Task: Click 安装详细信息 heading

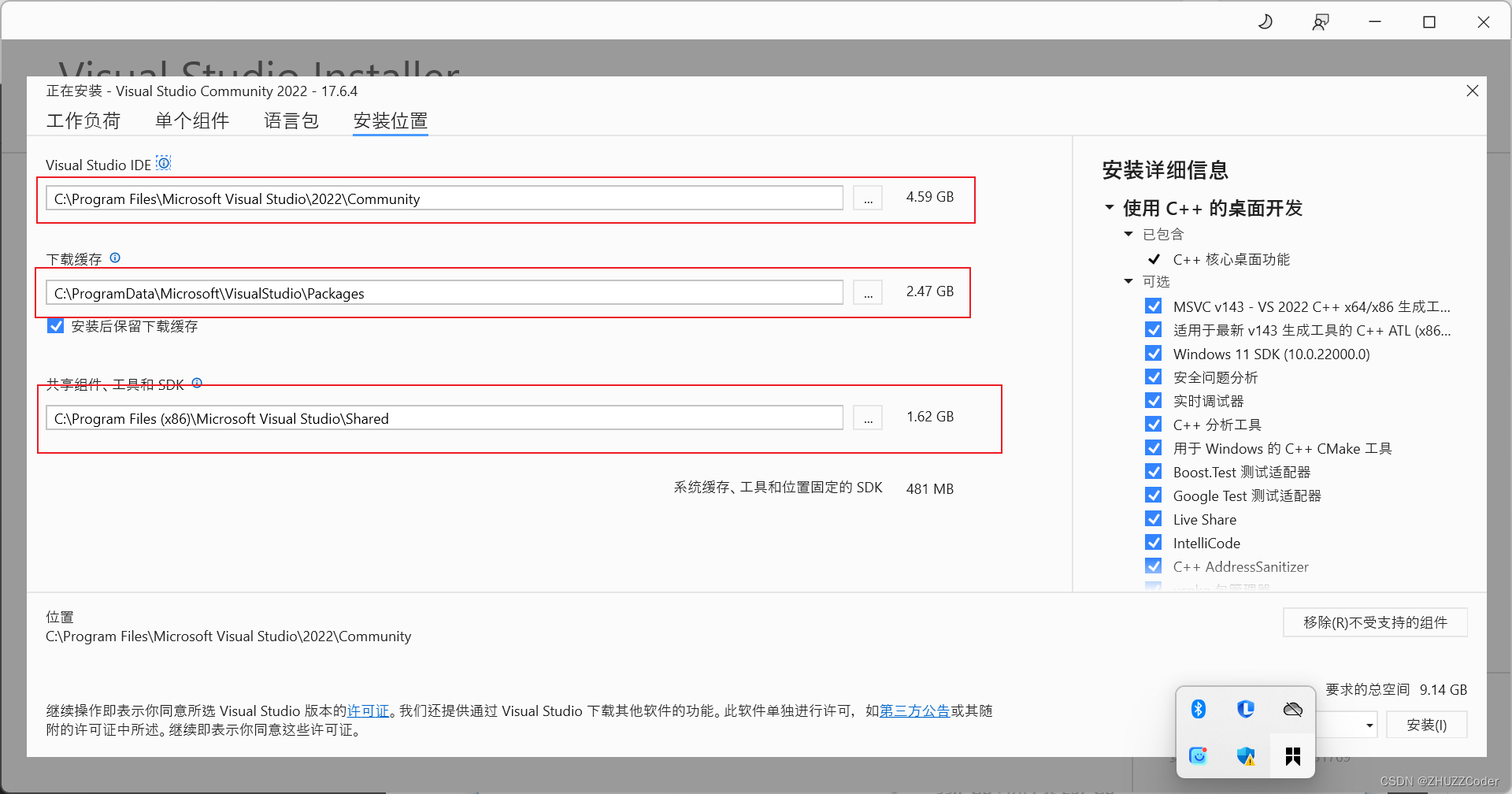Action: tap(1165, 170)
